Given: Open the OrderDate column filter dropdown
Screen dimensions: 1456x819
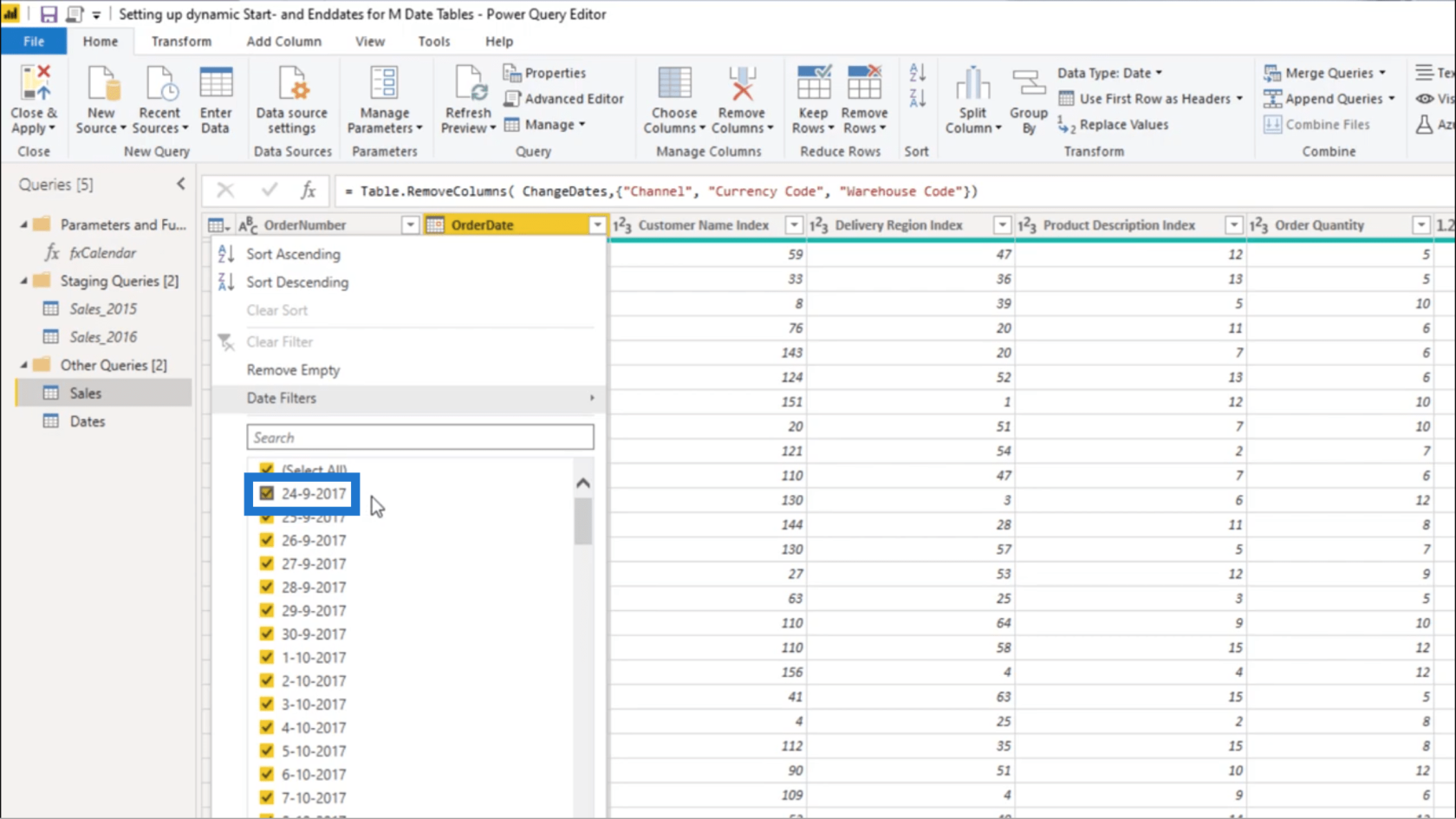Looking at the screenshot, I should 597,225.
